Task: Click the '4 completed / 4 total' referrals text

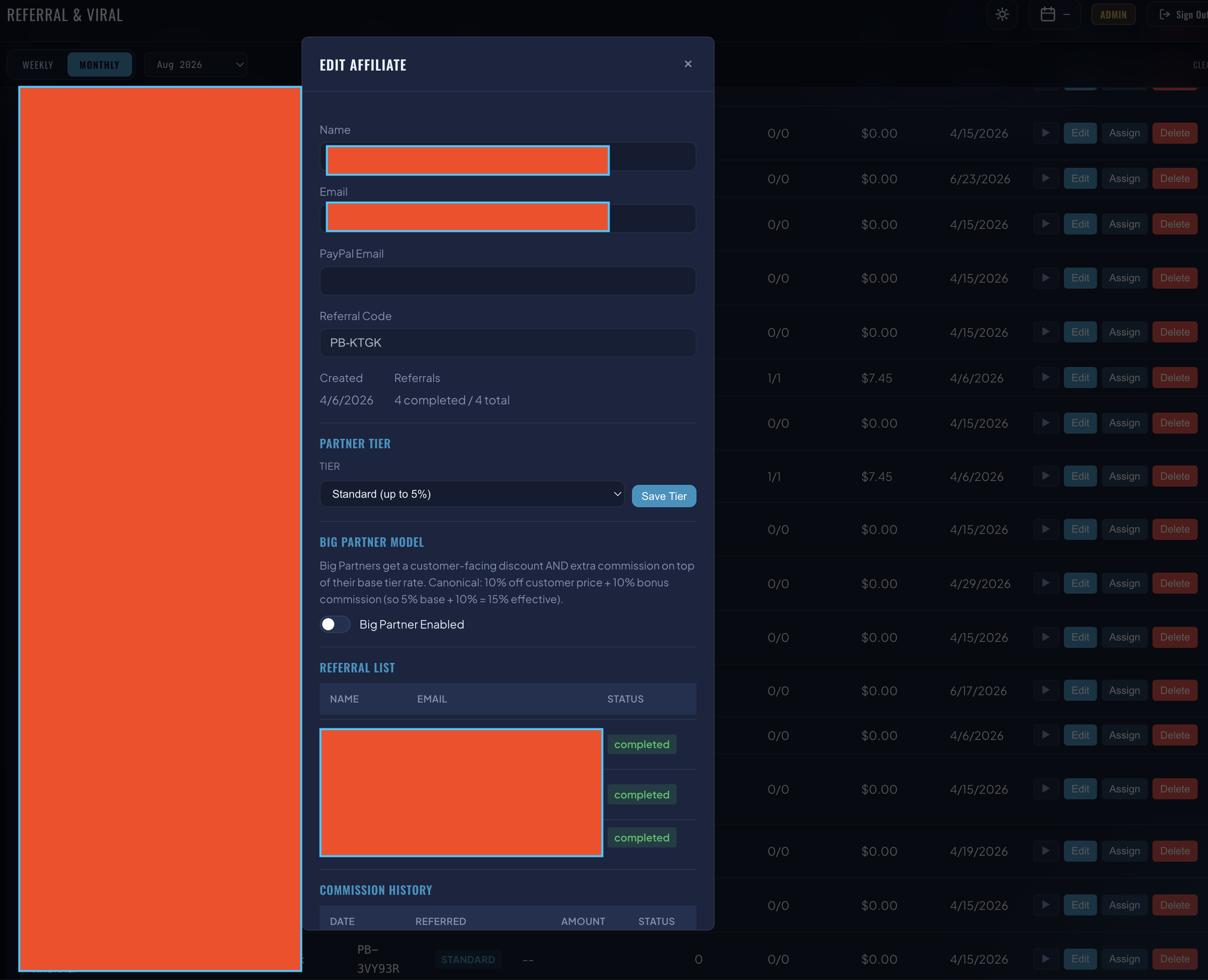Action: click(452, 400)
